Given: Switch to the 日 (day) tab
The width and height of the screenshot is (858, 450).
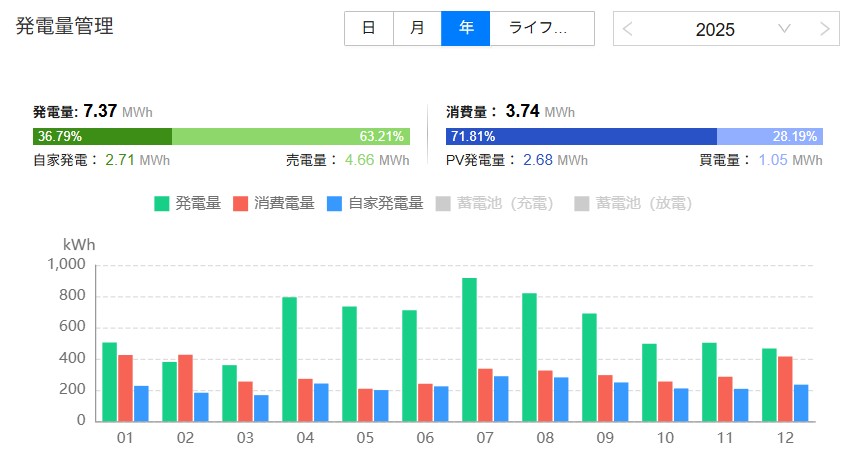Looking at the screenshot, I should pos(369,28).
